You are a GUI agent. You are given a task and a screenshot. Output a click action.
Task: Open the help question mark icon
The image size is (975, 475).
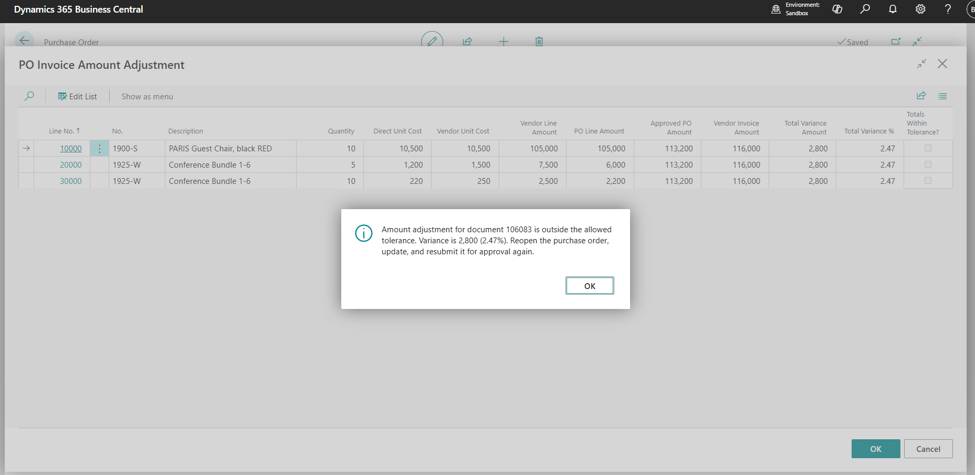point(948,9)
